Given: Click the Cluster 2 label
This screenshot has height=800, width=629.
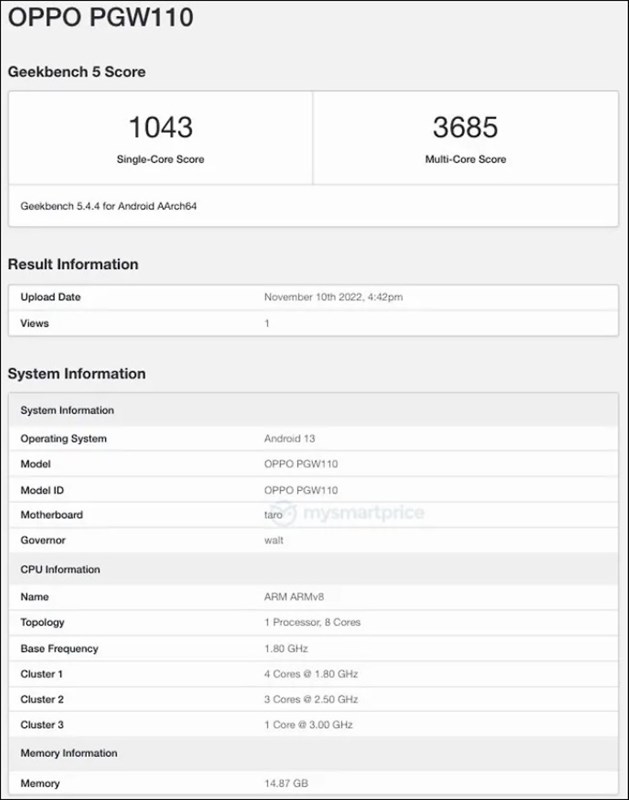Looking at the screenshot, I should click(x=42, y=699).
